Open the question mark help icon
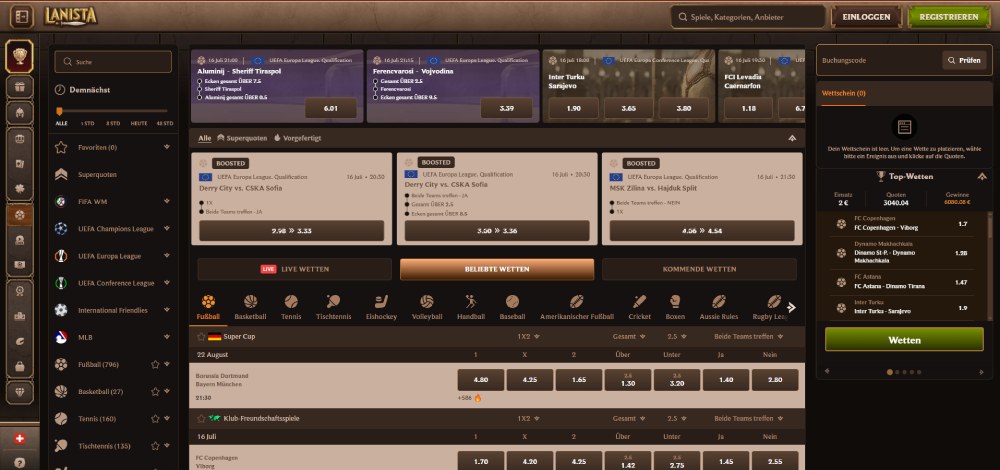 point(19,463)
